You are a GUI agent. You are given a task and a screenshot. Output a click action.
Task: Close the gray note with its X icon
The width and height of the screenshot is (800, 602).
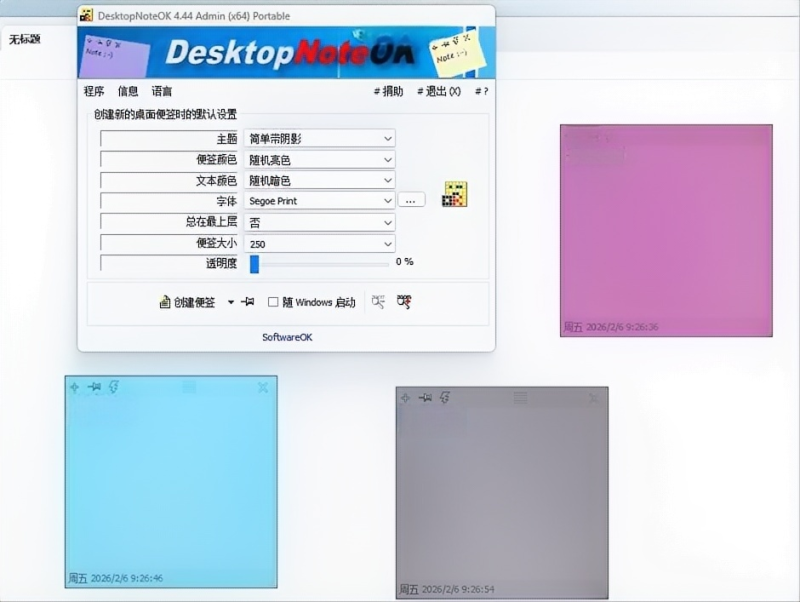pos(594,398)
